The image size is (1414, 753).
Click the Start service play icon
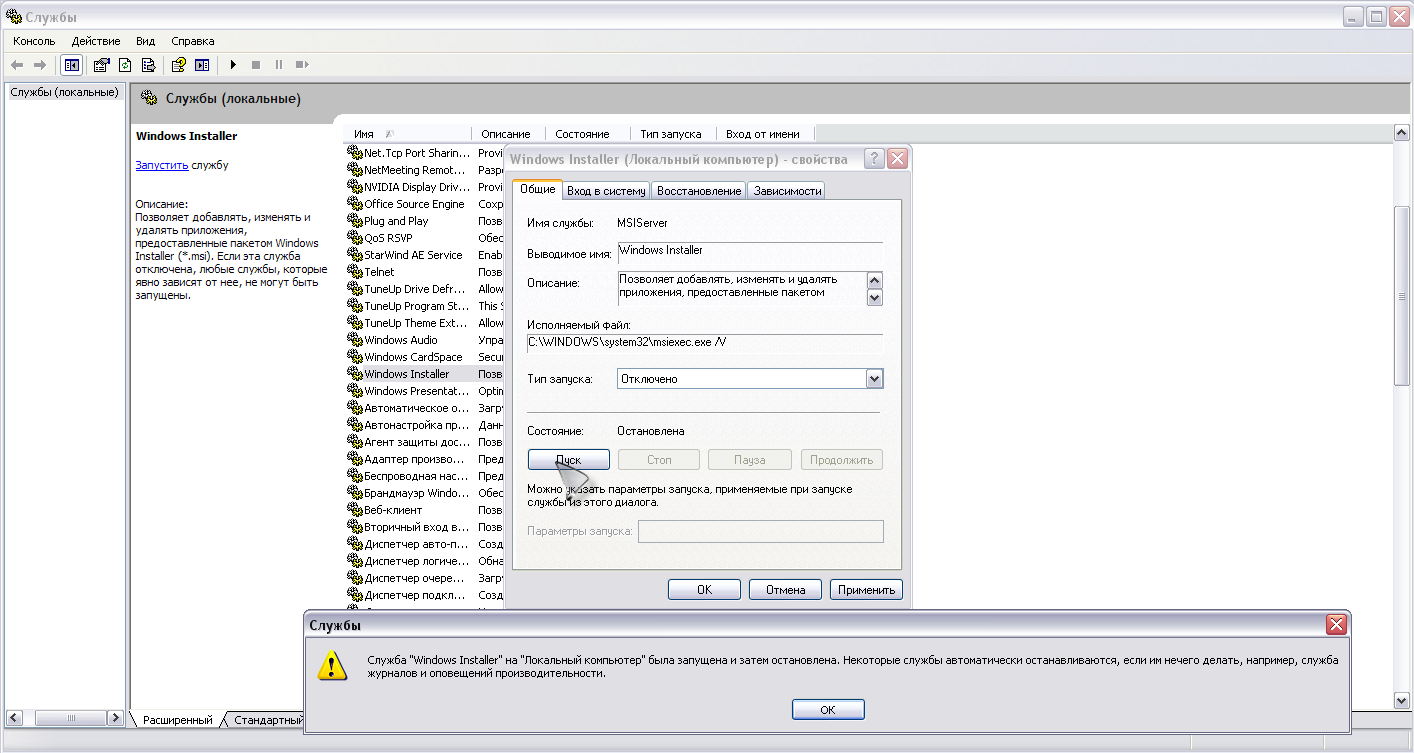pos(233,65)
